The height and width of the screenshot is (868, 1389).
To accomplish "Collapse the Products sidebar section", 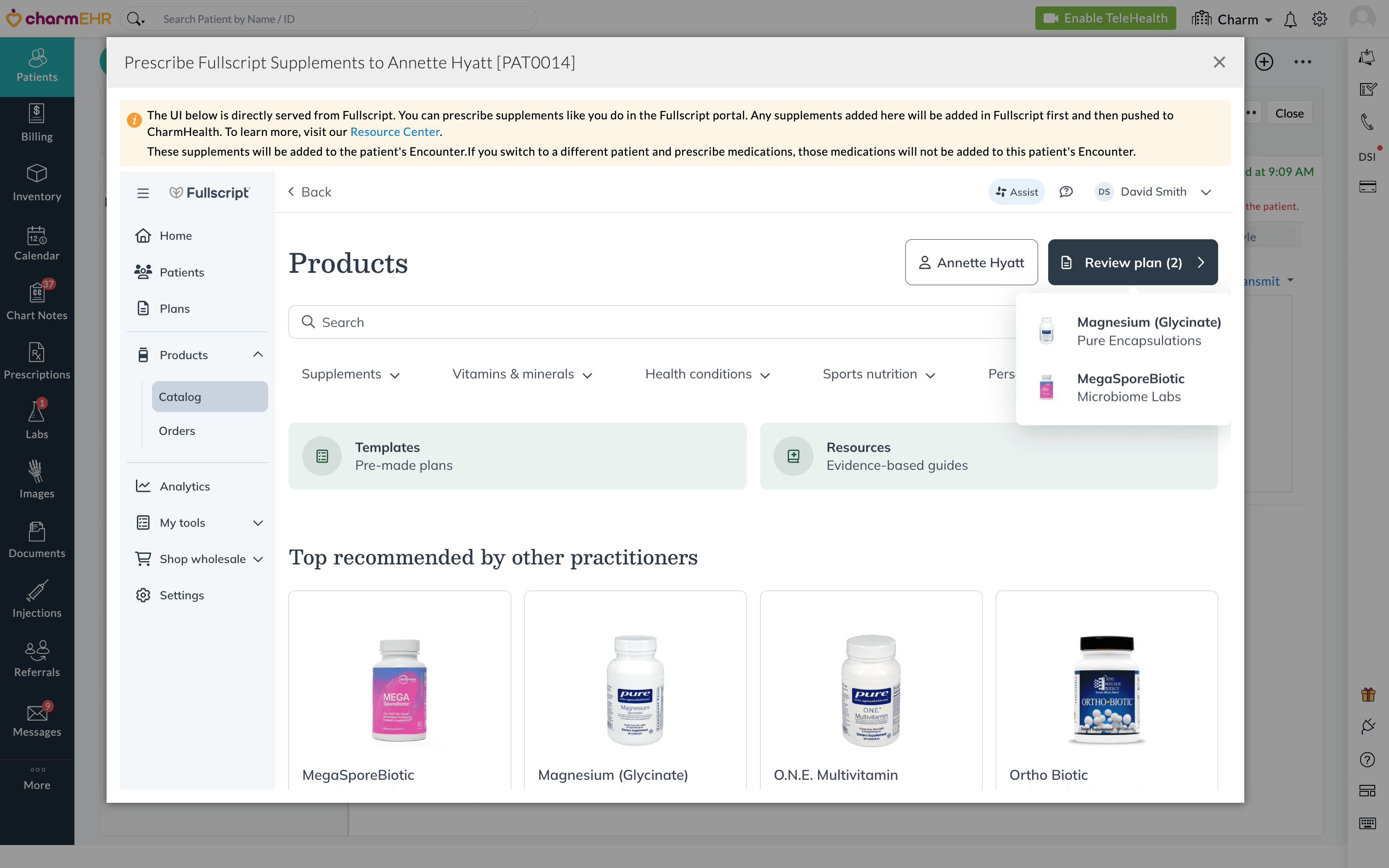I will 258,355.
